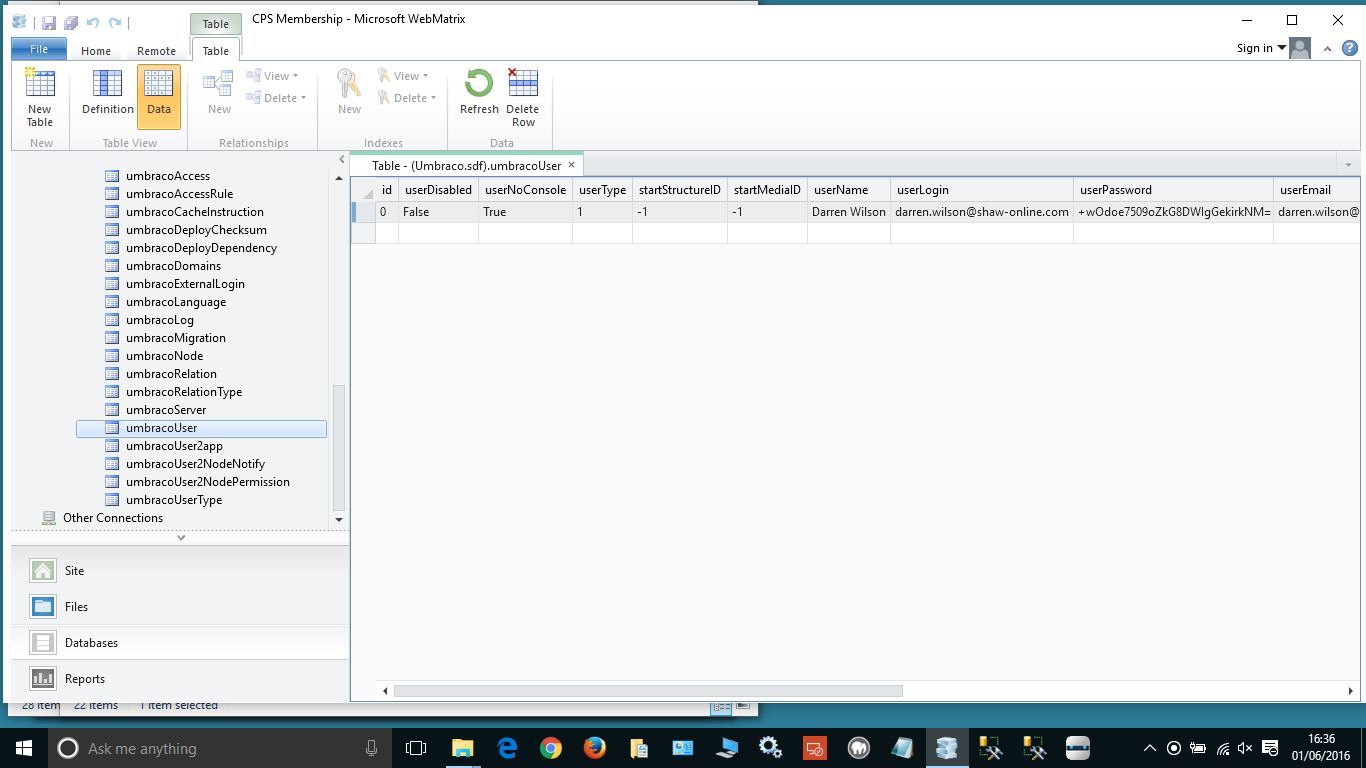Switch to the Home ribbon tab
Image resolution: width=1366 pixels, height=768 pixels.
tap(96, 51)
